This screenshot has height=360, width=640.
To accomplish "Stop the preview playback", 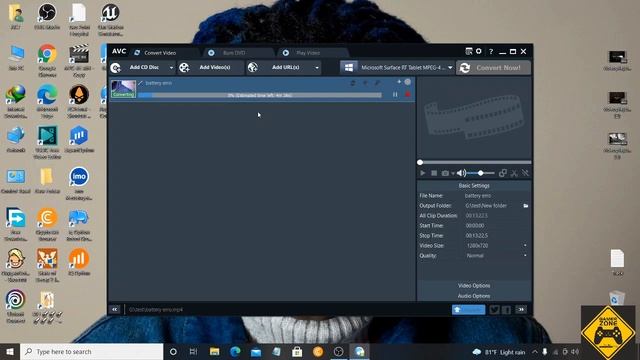I will coord(434,173).
